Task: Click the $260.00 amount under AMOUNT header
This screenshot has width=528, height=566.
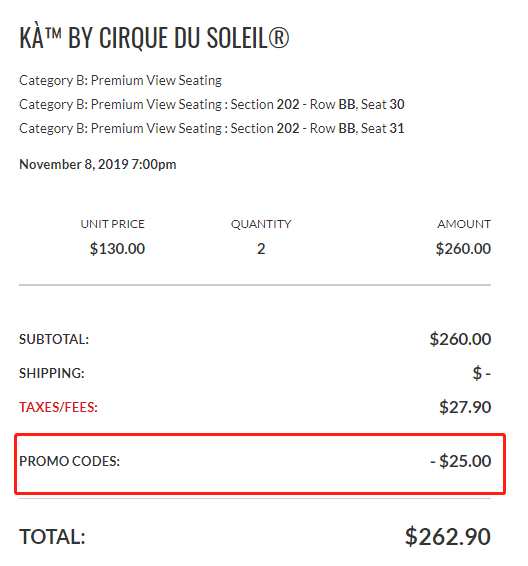Action: [x=463, y=249]
